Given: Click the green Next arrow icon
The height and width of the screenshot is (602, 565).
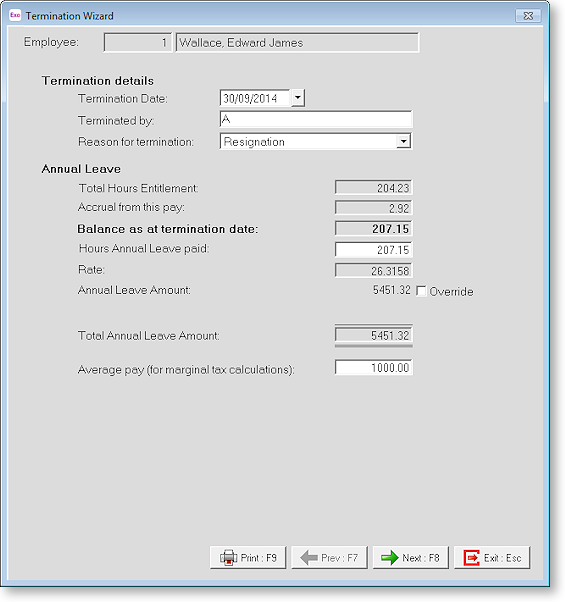Looking at the screenshot, I should click(390, 557).
